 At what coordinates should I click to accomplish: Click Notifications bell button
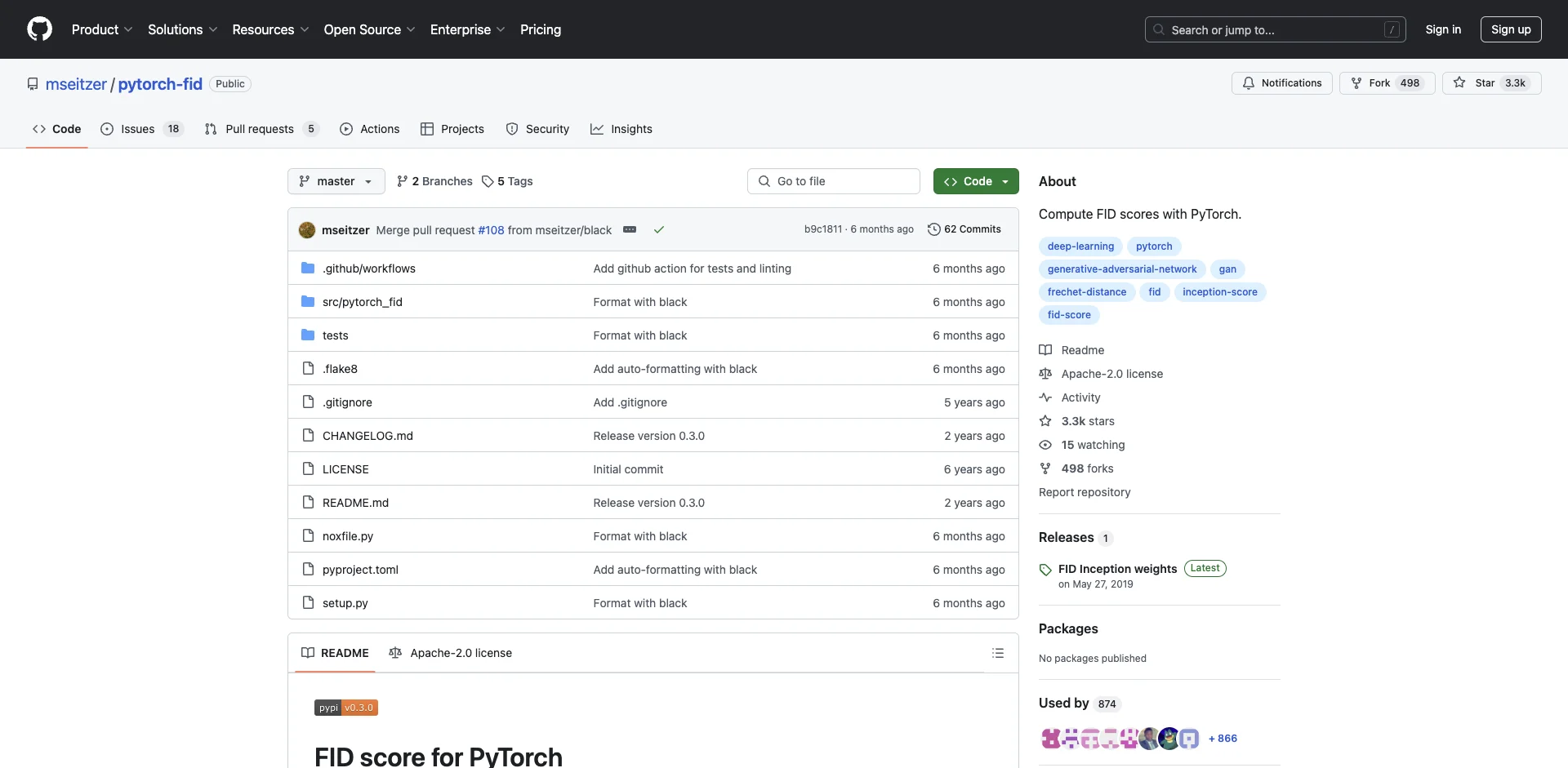tap(1282, 83)
